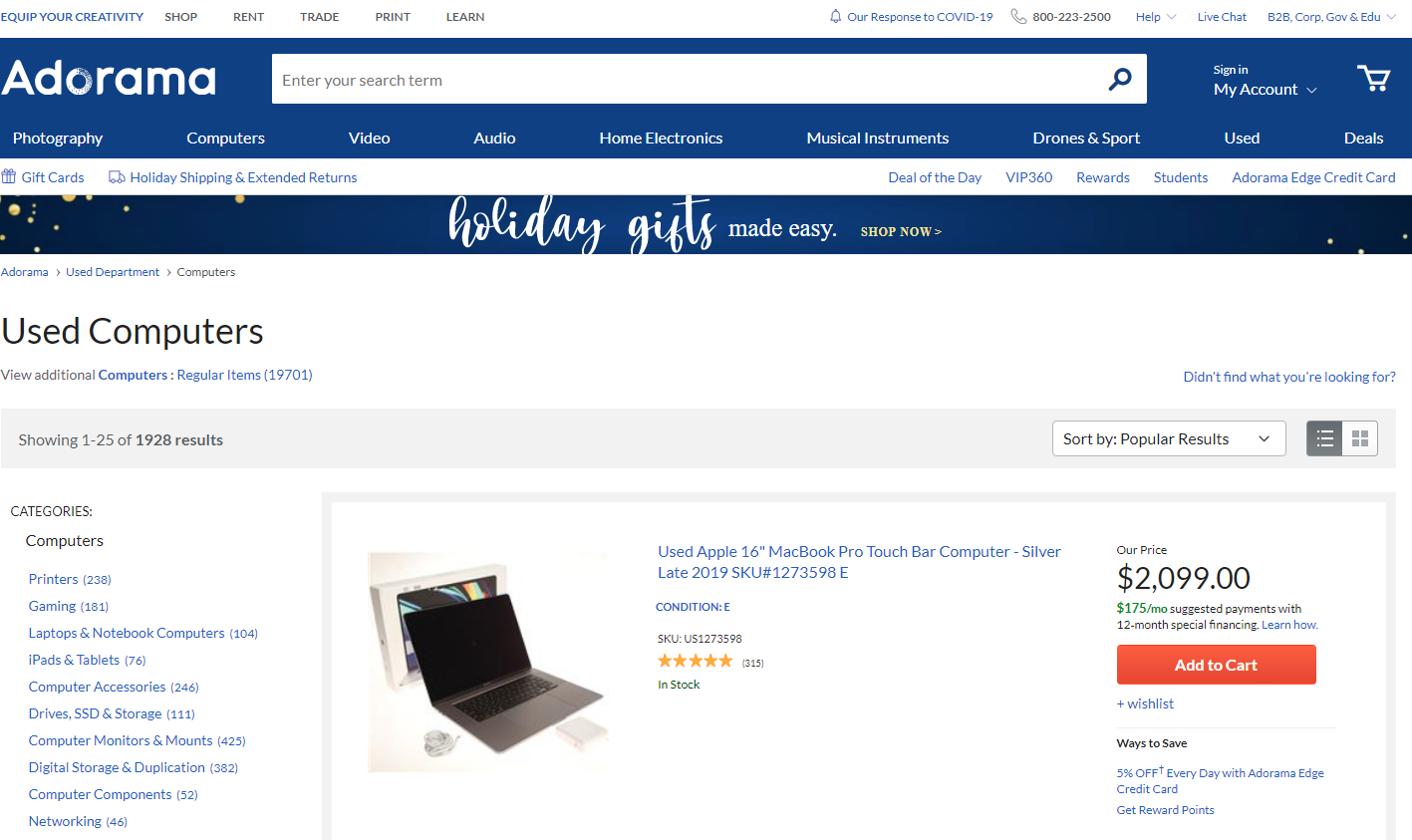The width and height of the screenshot is (1412, 840).
Task: Open the Drones & Sport menu
Action: click(1086, 138)
